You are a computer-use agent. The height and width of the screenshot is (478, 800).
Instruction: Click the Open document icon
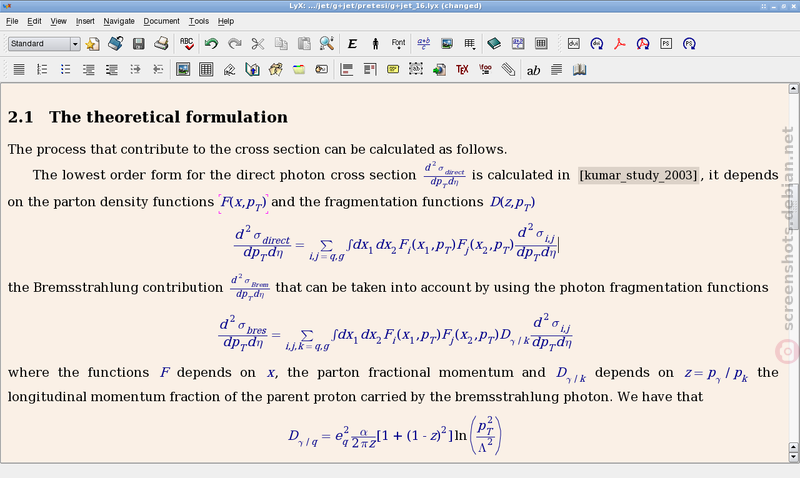point(116,44)
